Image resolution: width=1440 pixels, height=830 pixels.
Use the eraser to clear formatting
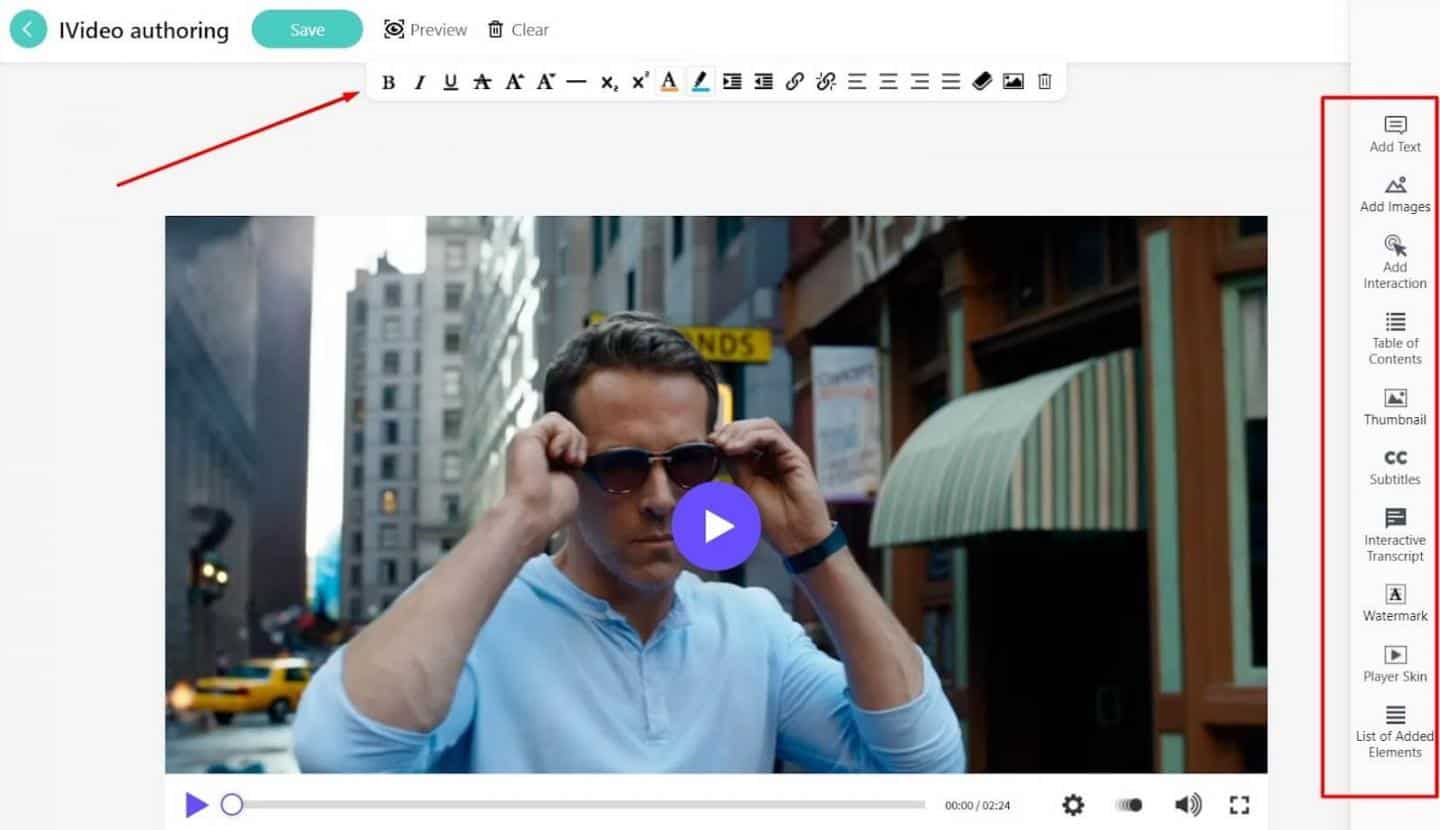(x=982, y=82)
